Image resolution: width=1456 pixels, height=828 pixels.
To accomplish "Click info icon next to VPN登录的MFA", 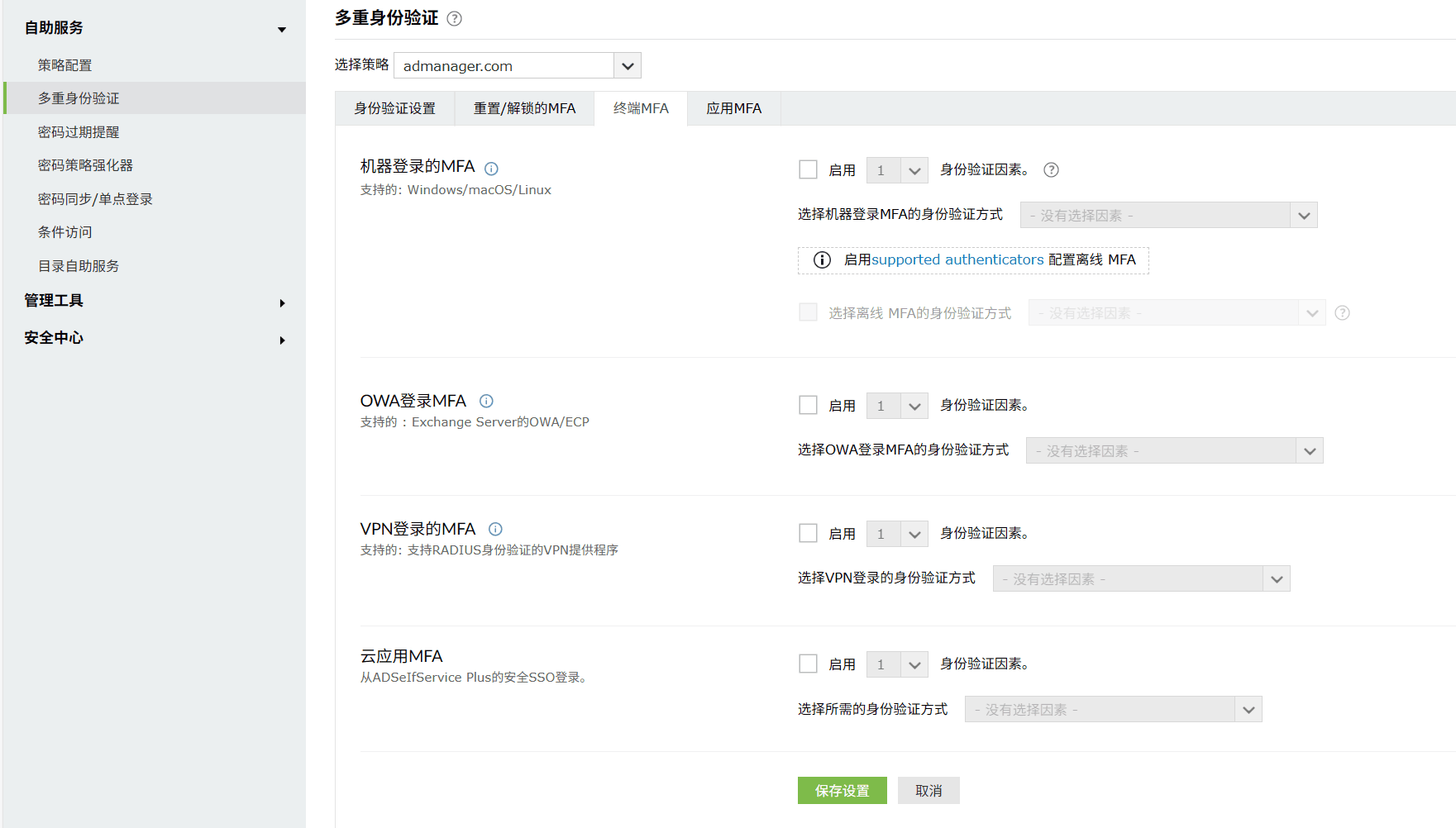I will coord(495,530).
